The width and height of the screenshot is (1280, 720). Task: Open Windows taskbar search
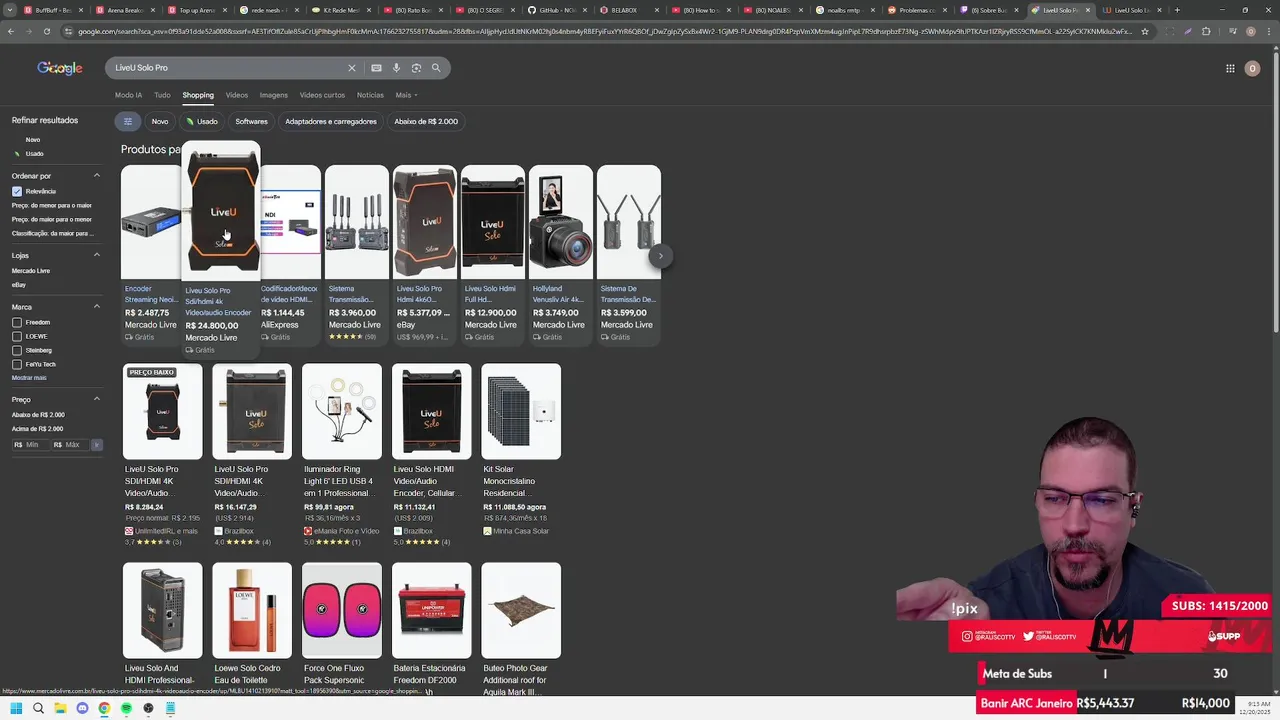38,708
